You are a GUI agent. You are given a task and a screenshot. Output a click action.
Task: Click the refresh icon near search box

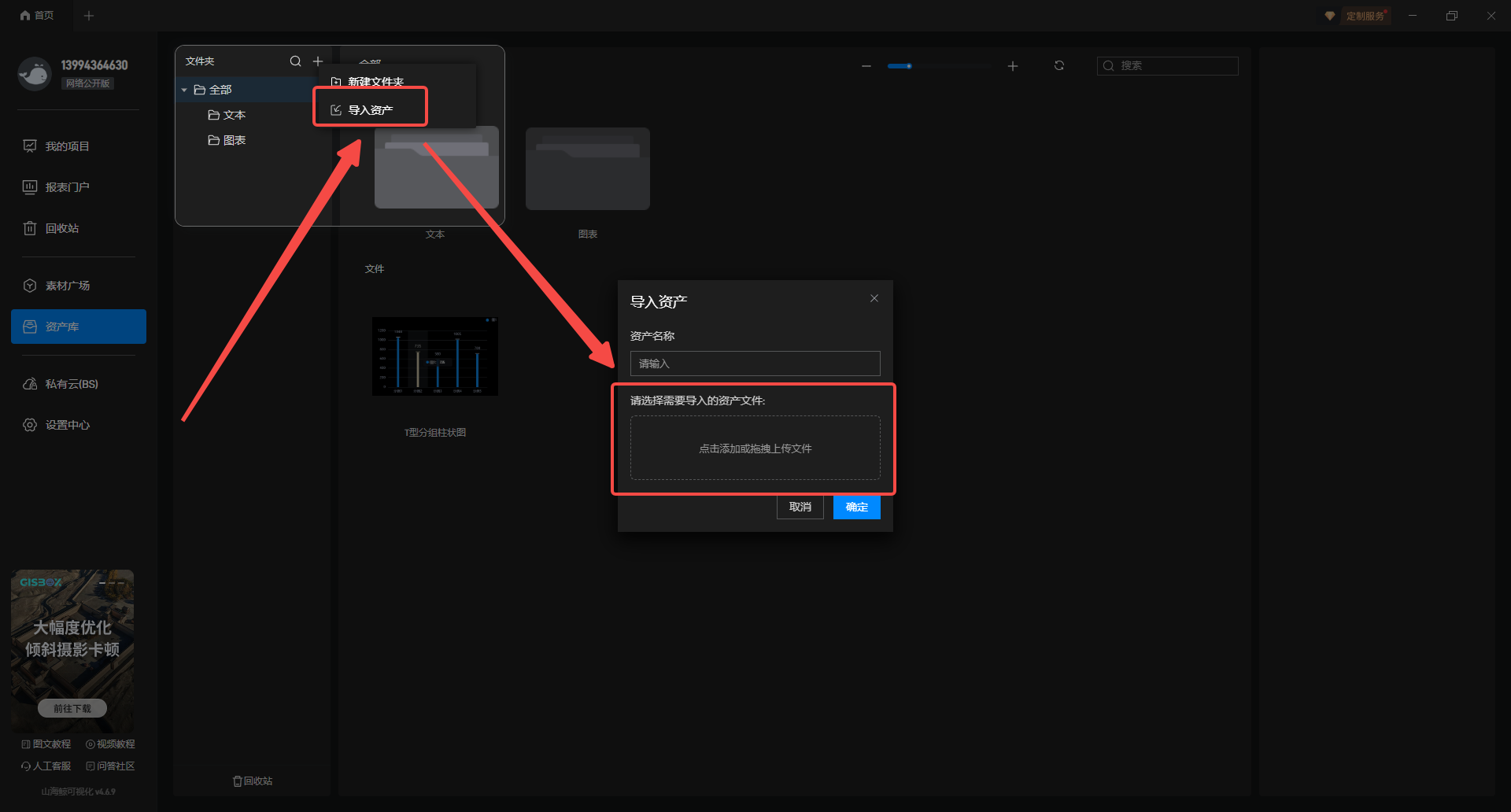point(1059,66)
